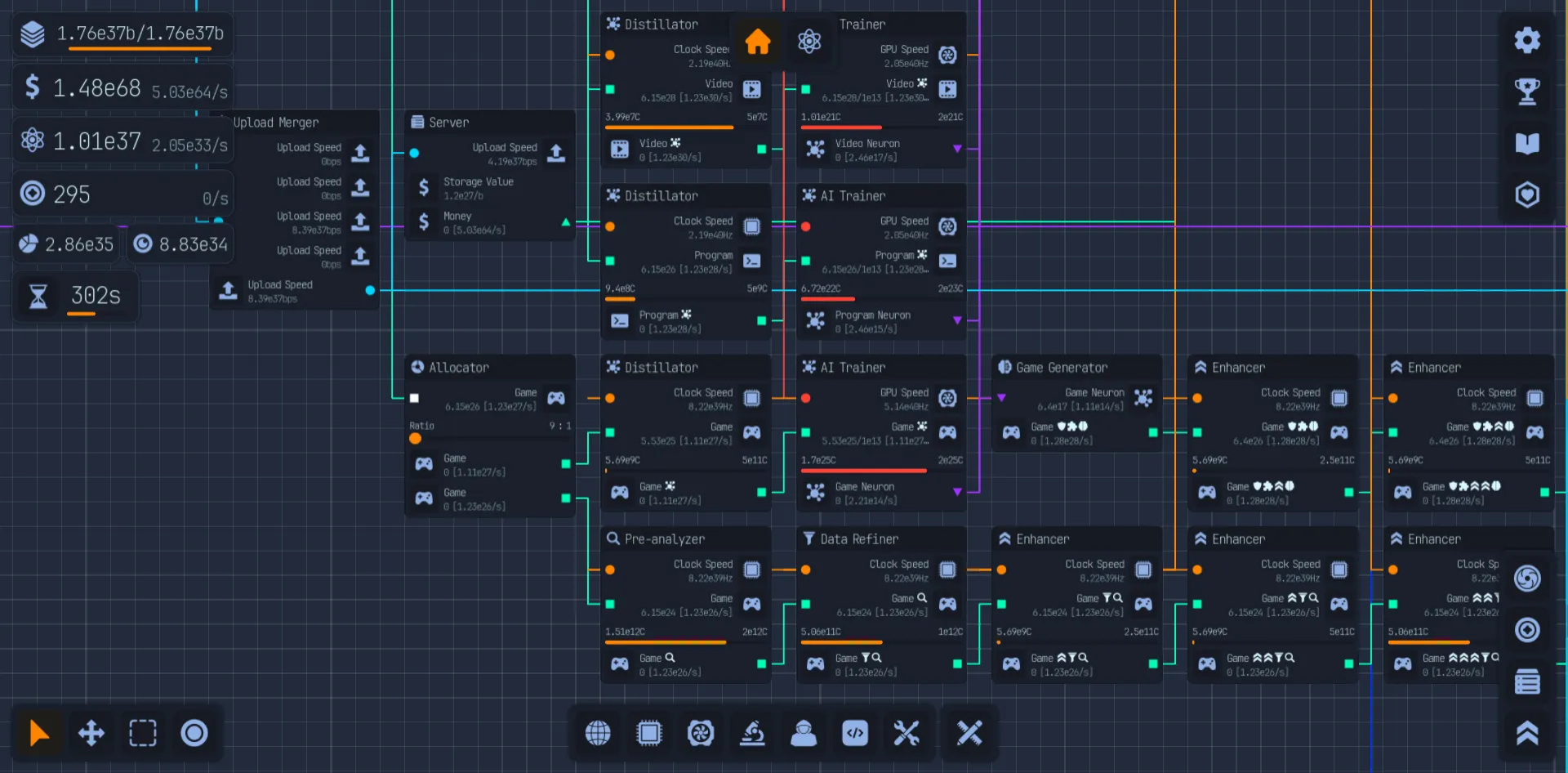This screenshot has height=773, width=1568.
Task: Click the Video Neuron output icon
Action: point(815,149)
